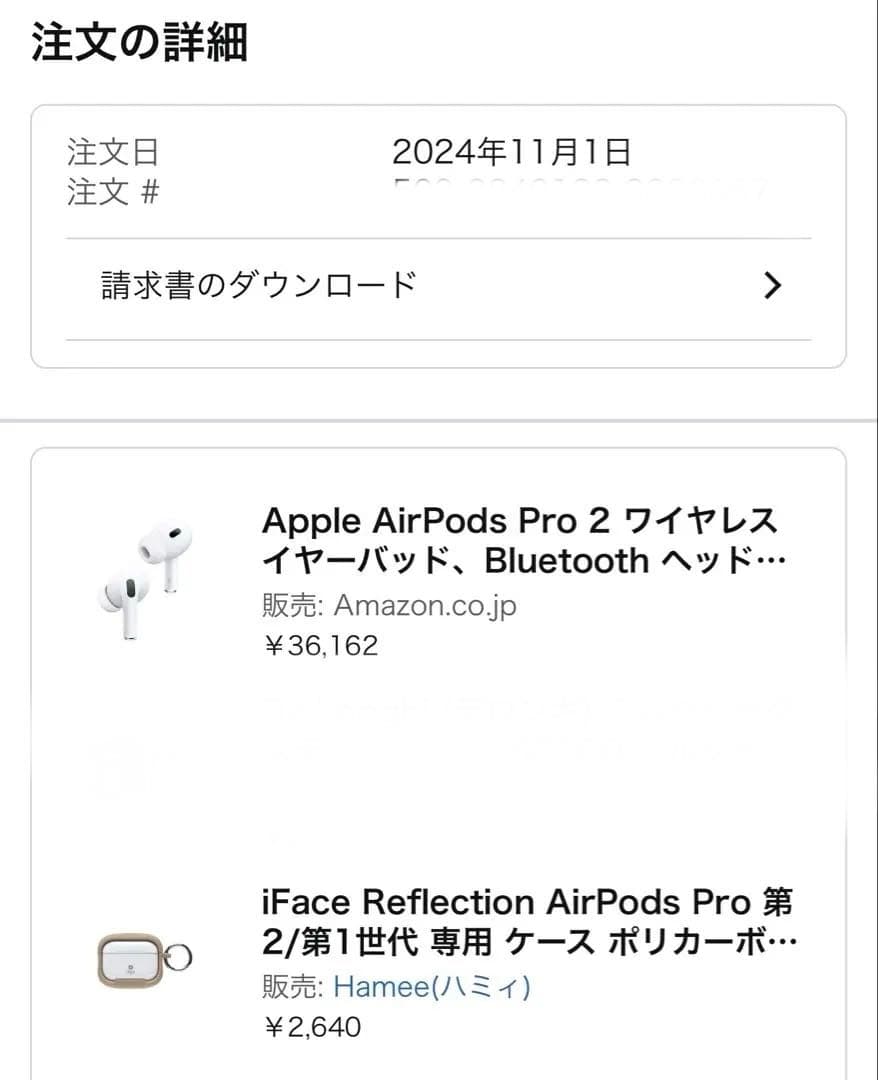Image resolution: width=878 pixels, height=1080 pixels.
Task: Click the key ring on the iFace case image
Action: [x=179, y=958]
